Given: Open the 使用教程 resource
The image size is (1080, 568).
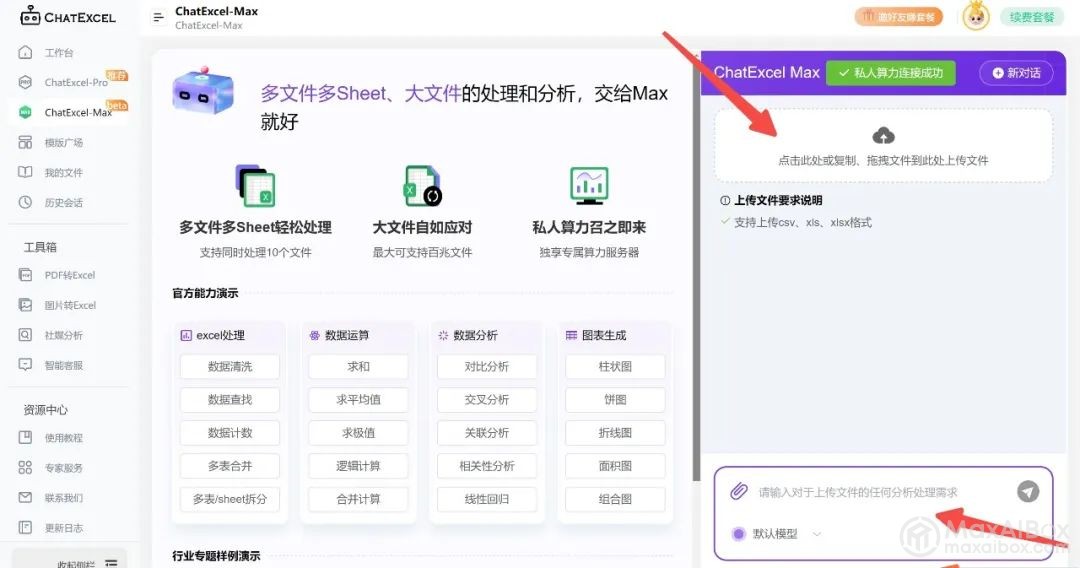Looking at the screenshot, I should pos(63,438).
